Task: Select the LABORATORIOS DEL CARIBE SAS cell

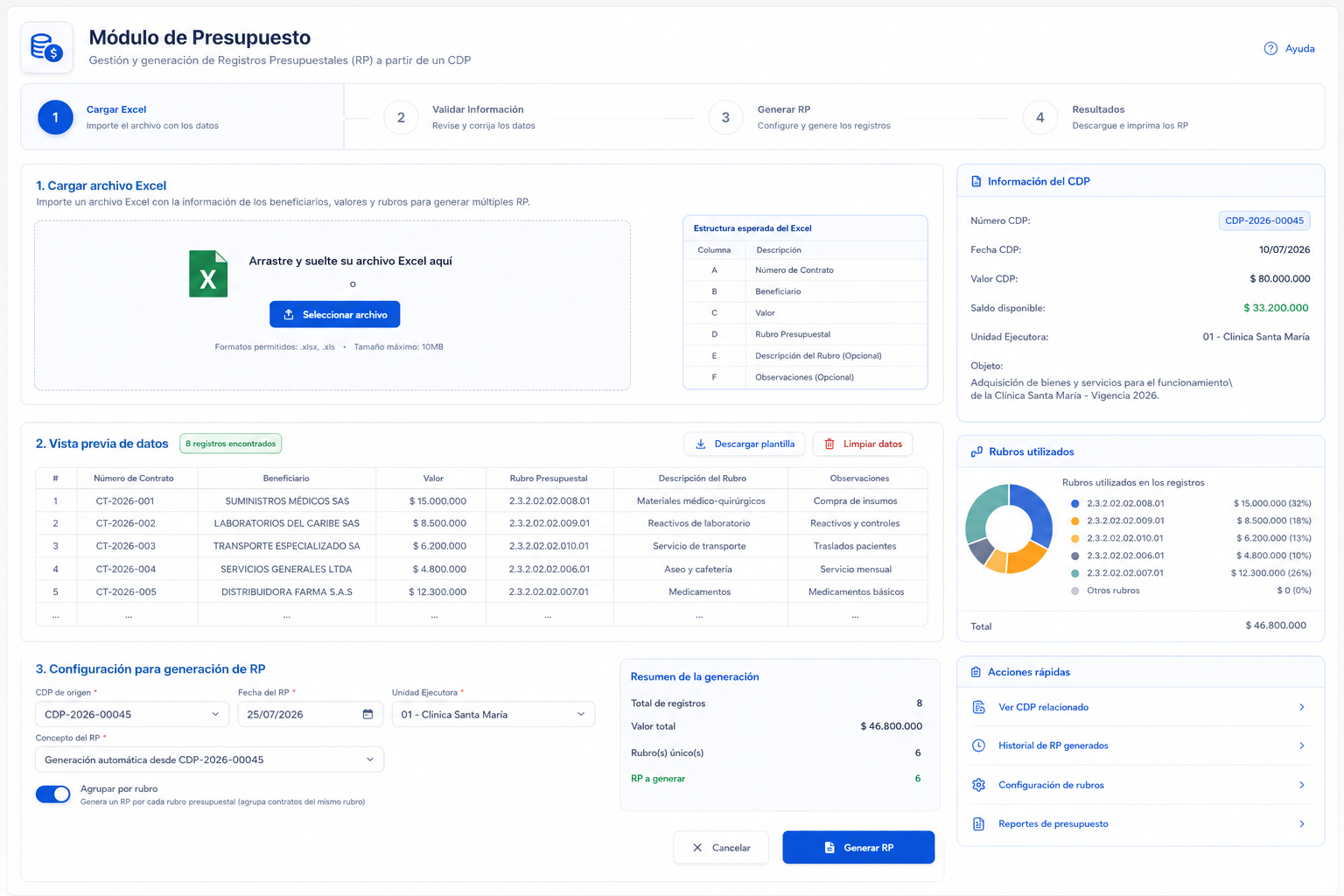Action: 287,523
